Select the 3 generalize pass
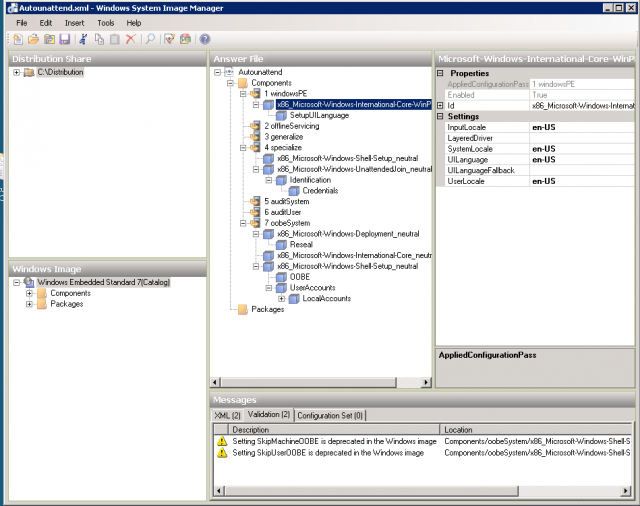The width and height of the screenshot is (640, 506). 284,137
